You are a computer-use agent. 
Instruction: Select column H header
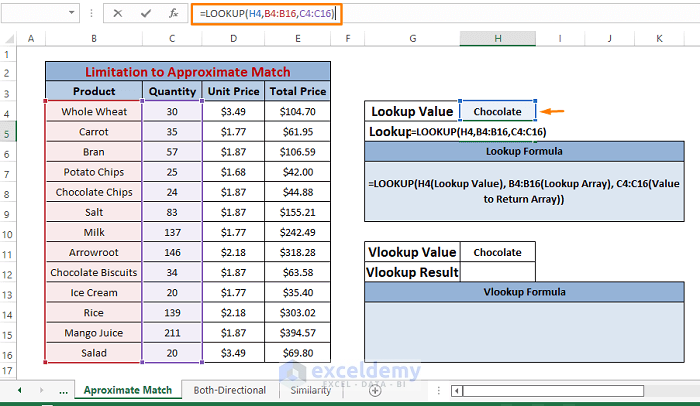pos(498,39)
